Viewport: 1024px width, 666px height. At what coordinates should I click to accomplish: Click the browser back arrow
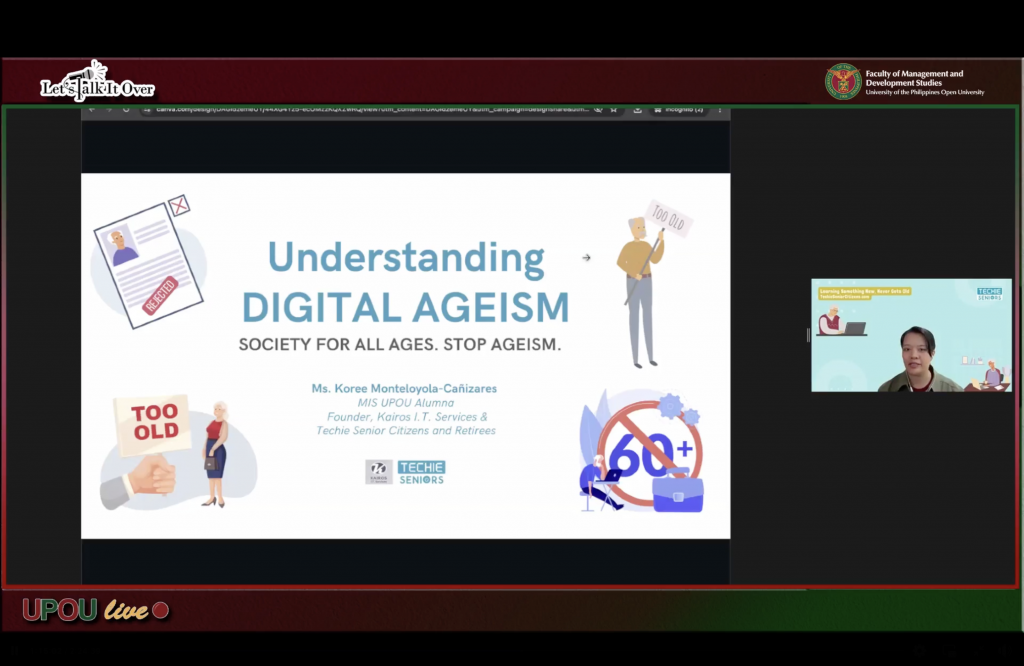(x=91, y=109)
